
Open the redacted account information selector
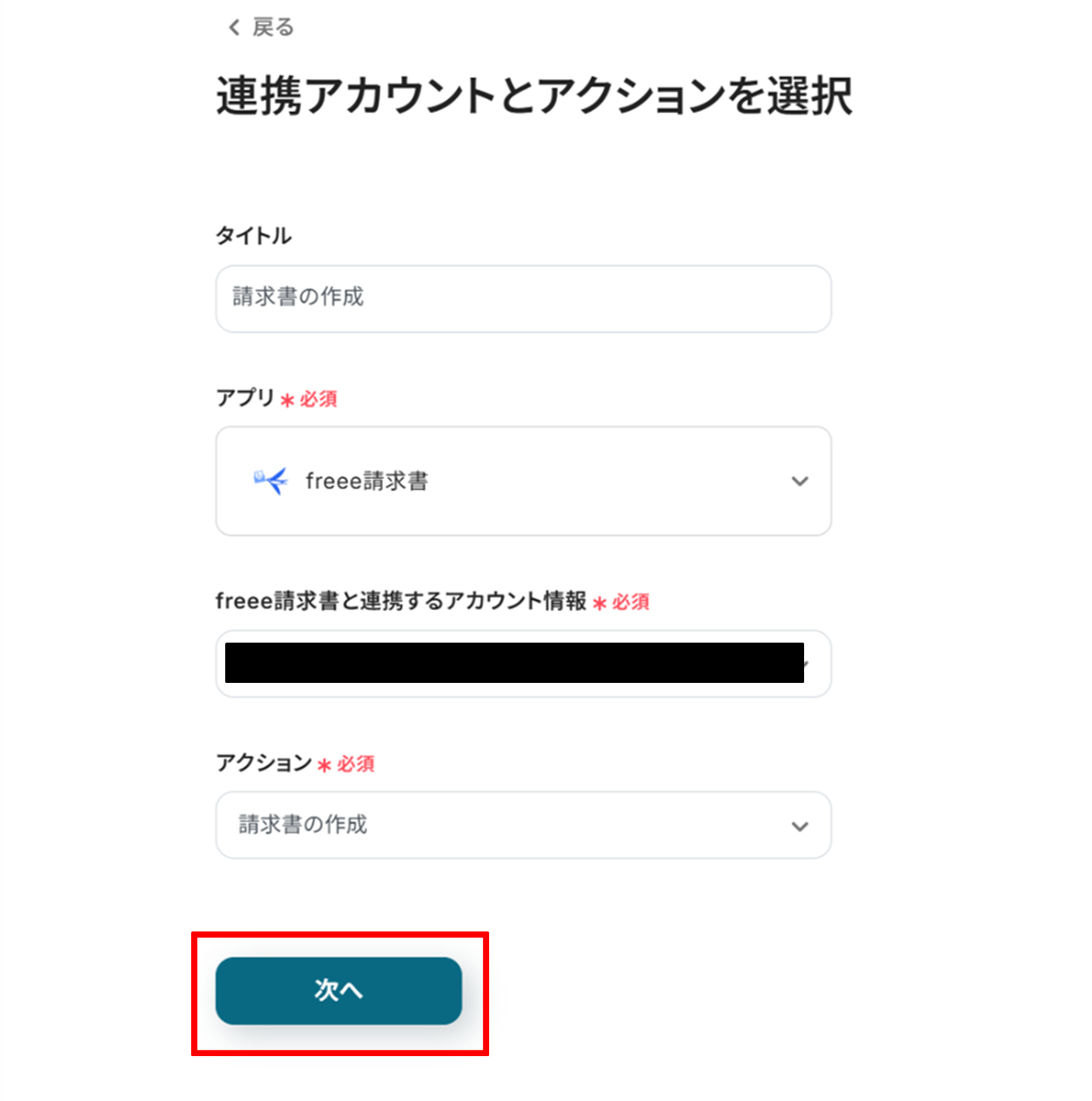[x=514, y=663]
